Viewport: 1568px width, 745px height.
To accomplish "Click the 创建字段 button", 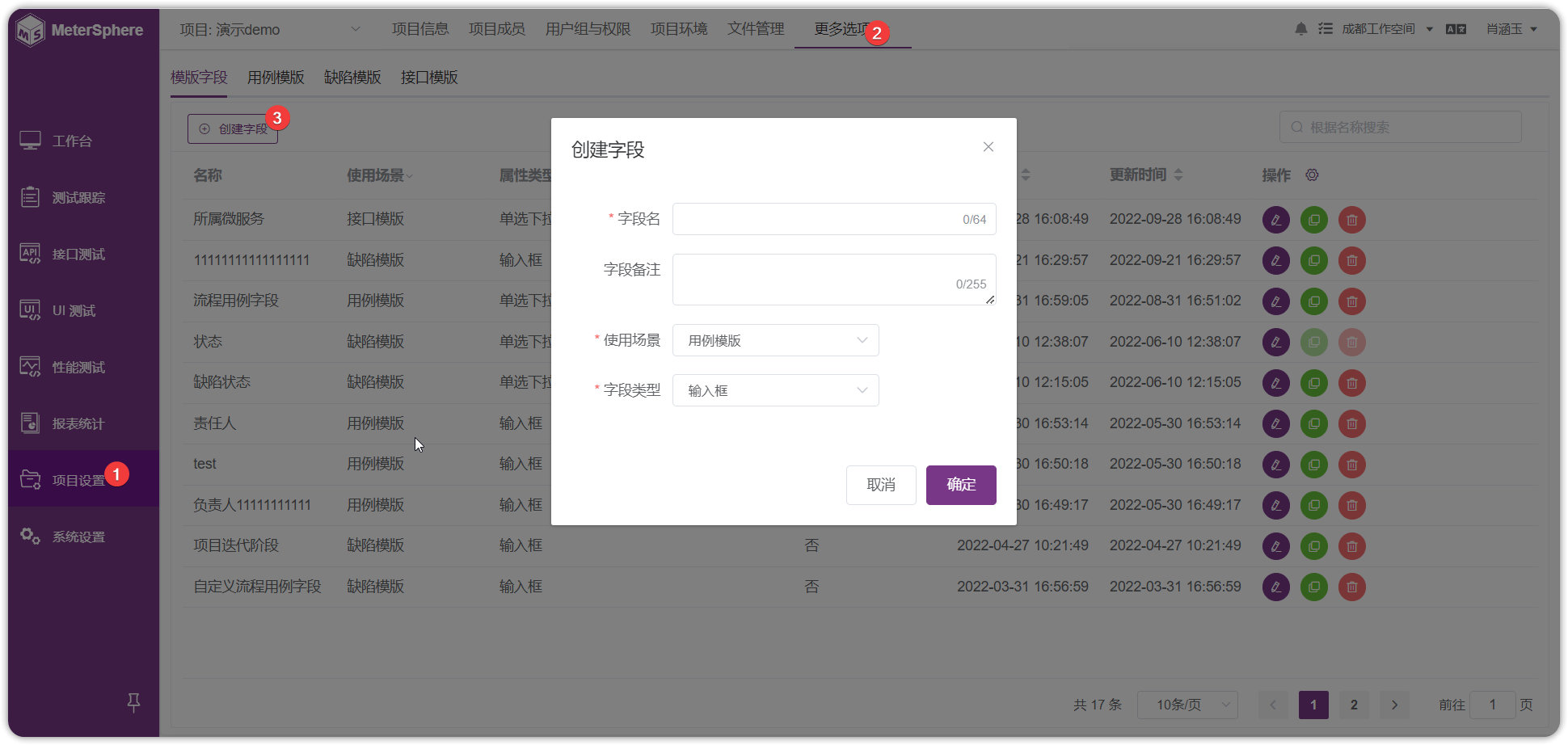I will (233, 129).
